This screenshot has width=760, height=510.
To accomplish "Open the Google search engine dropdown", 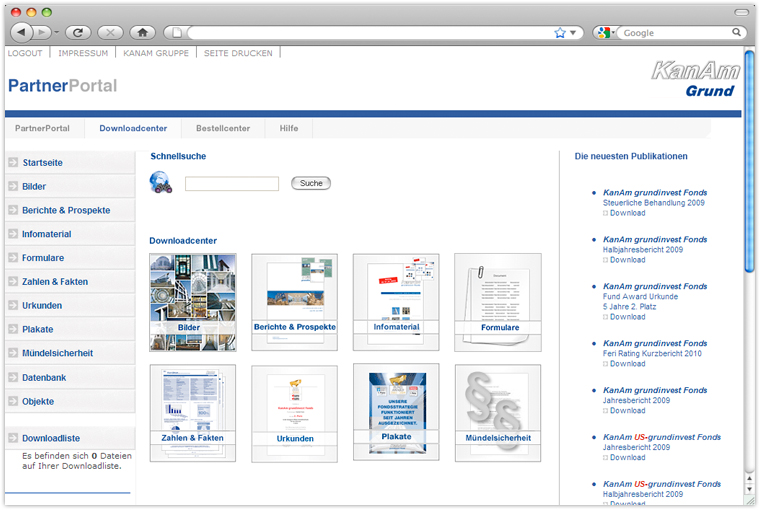I will pyautogui.click(x=605, y=33).
